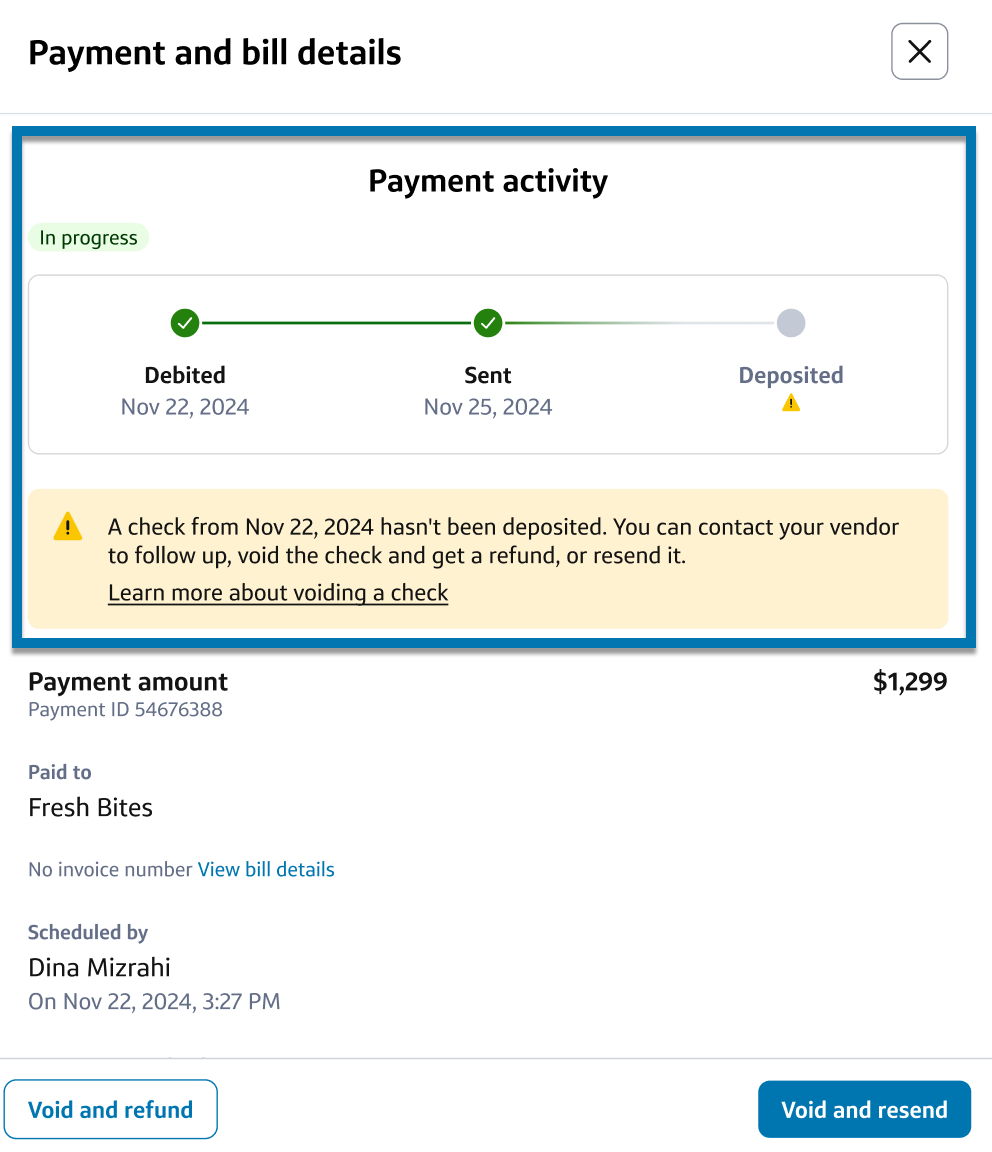This screenshot has height=1152, width=992.
Task: Close the Payment and bill details dialog
Action: (919, 51)
